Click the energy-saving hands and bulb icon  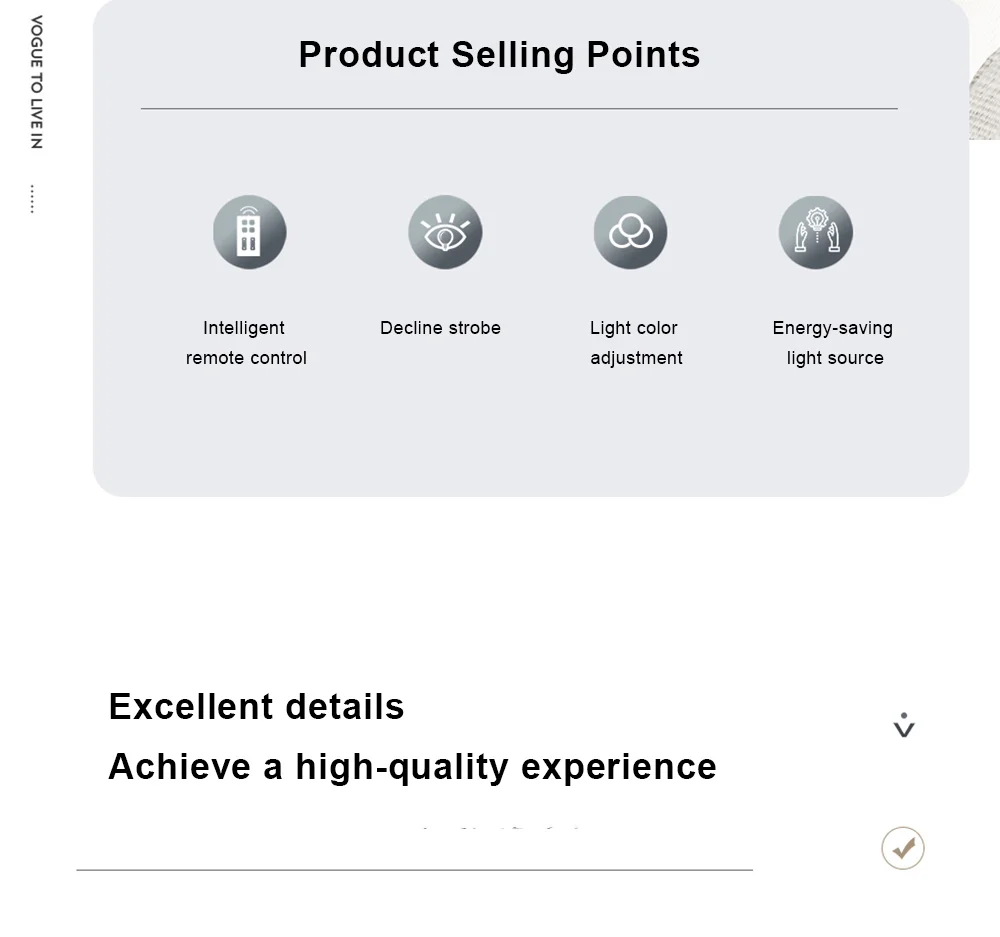click(816, 232)
